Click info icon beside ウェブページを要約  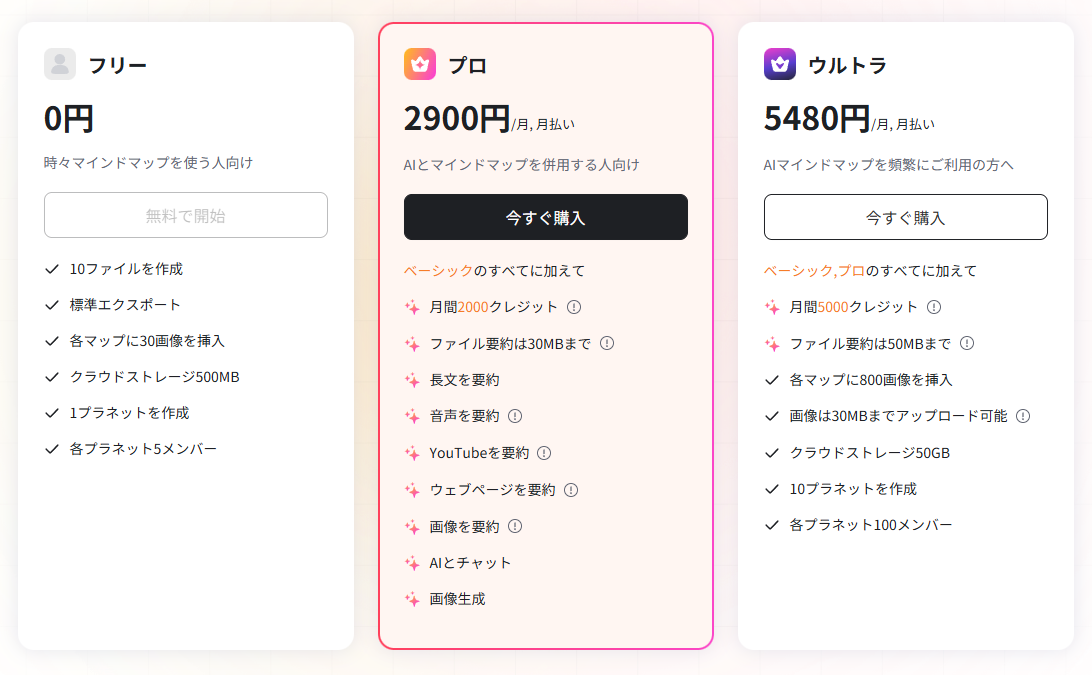571,490
